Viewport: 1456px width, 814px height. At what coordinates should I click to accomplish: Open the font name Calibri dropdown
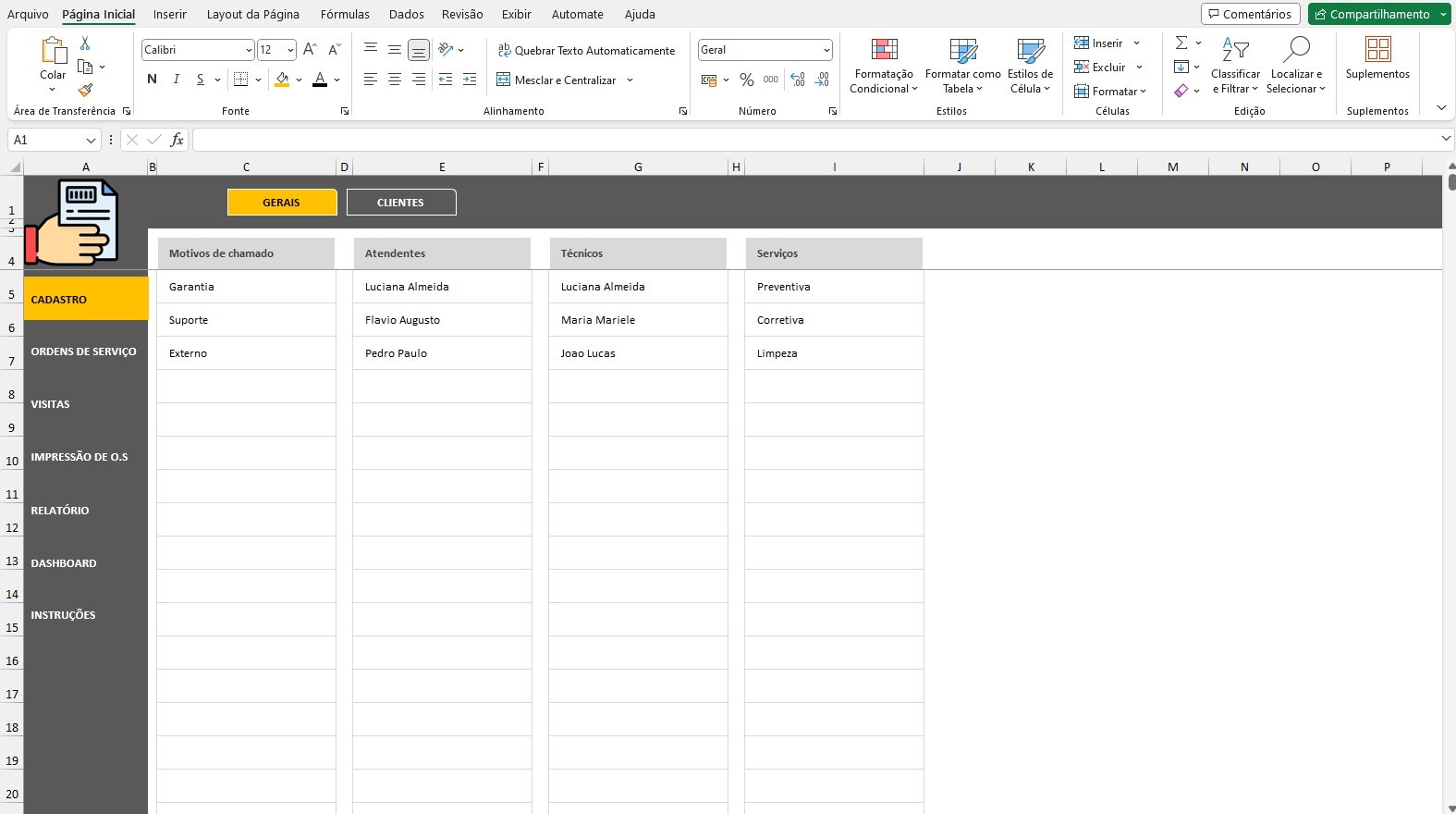(249, 50)
